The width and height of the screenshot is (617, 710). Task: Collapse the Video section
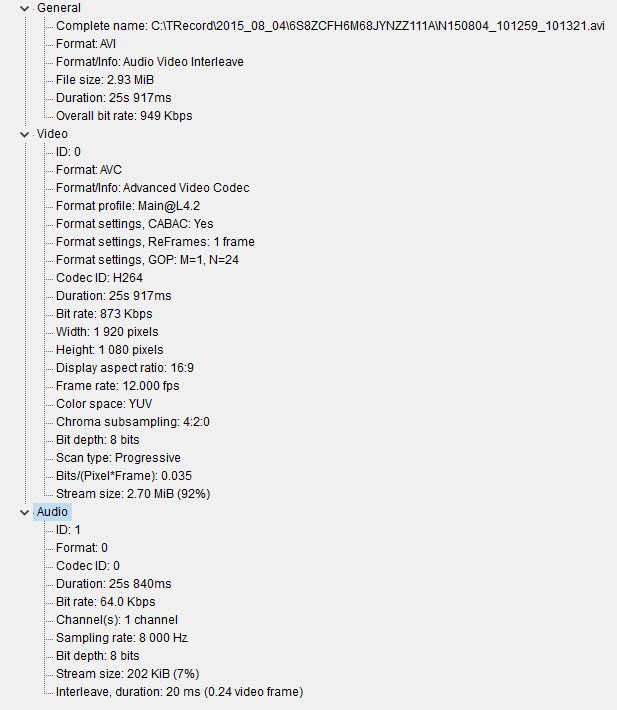click(26, 134)
